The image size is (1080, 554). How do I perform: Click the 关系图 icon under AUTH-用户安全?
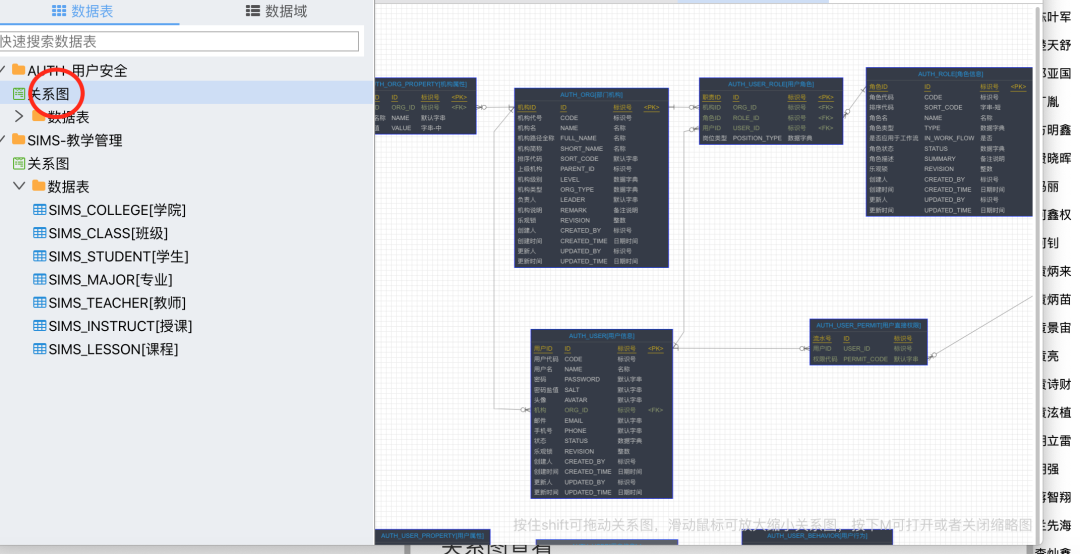click(19, 93)
